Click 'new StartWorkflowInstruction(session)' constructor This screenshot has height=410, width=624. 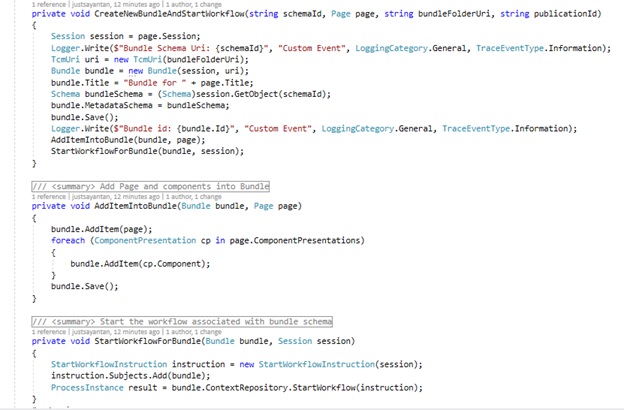tap(328, 364)
